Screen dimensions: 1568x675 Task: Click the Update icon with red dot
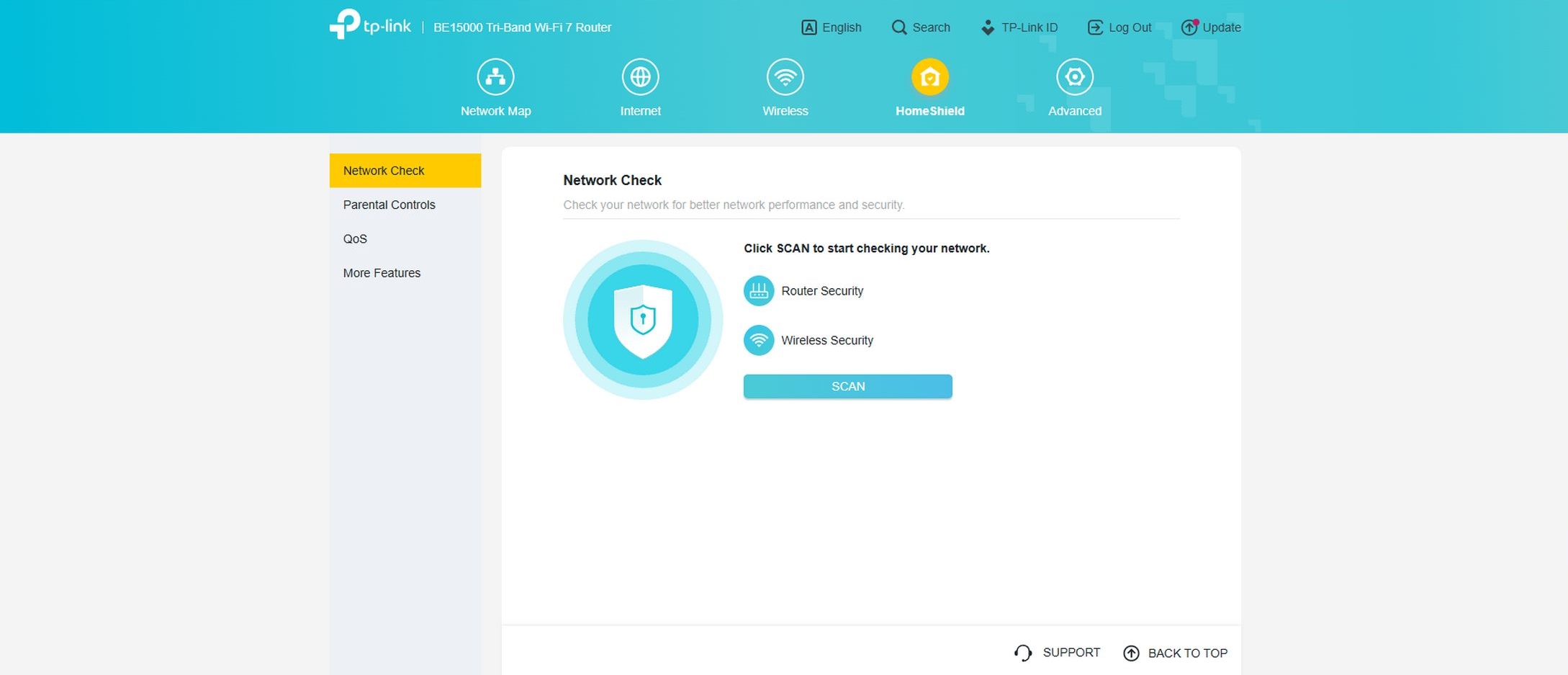(x=1189, y=27)
